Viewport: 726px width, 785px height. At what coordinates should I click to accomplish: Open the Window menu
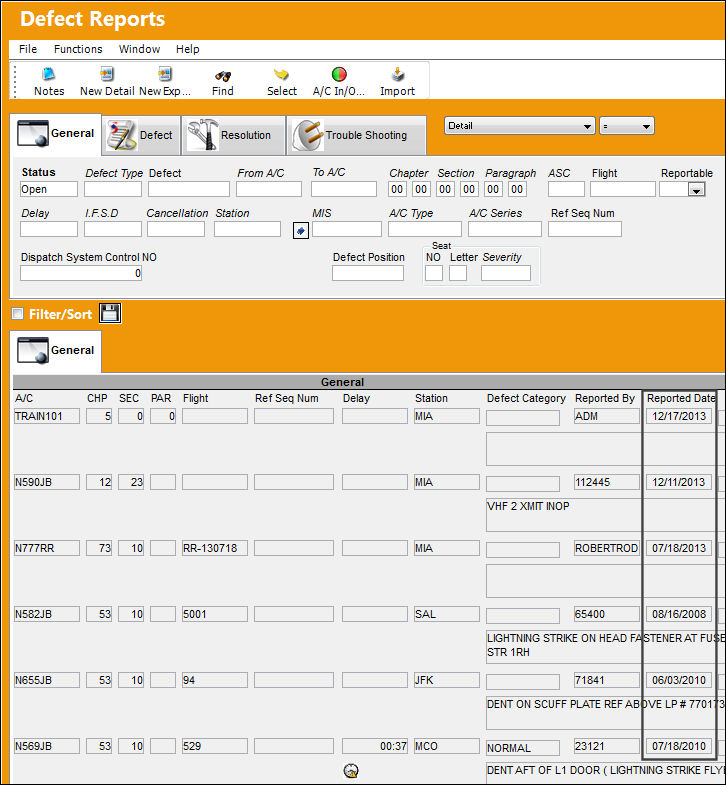[x=139, y=49]
